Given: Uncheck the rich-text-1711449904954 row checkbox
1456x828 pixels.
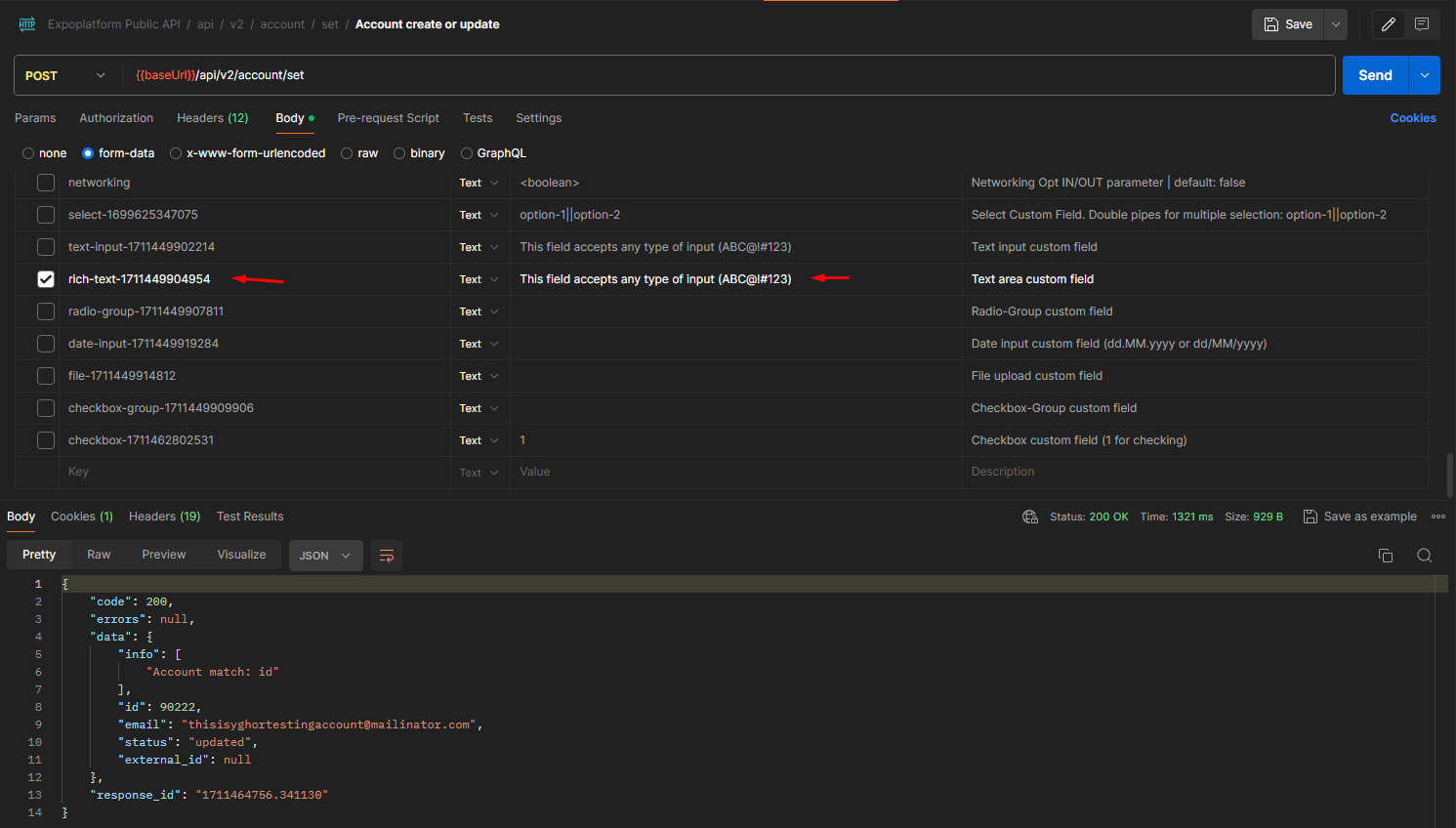Looking at the screenshot, I should [45, 278].
